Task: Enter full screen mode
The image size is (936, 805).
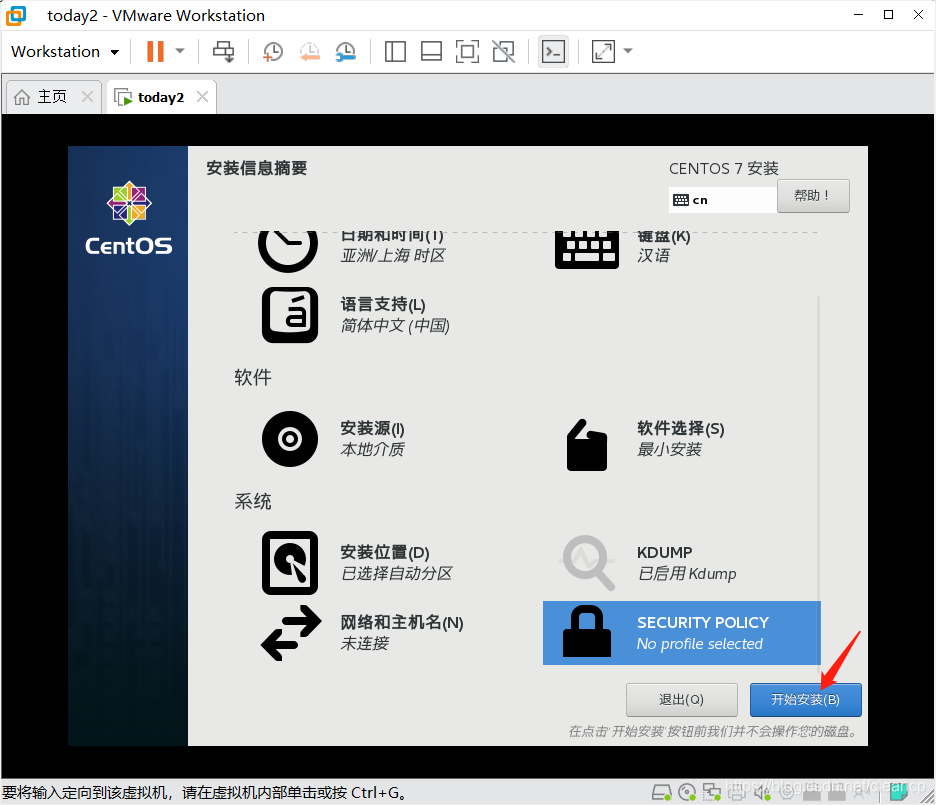Action: coord(467,51)
